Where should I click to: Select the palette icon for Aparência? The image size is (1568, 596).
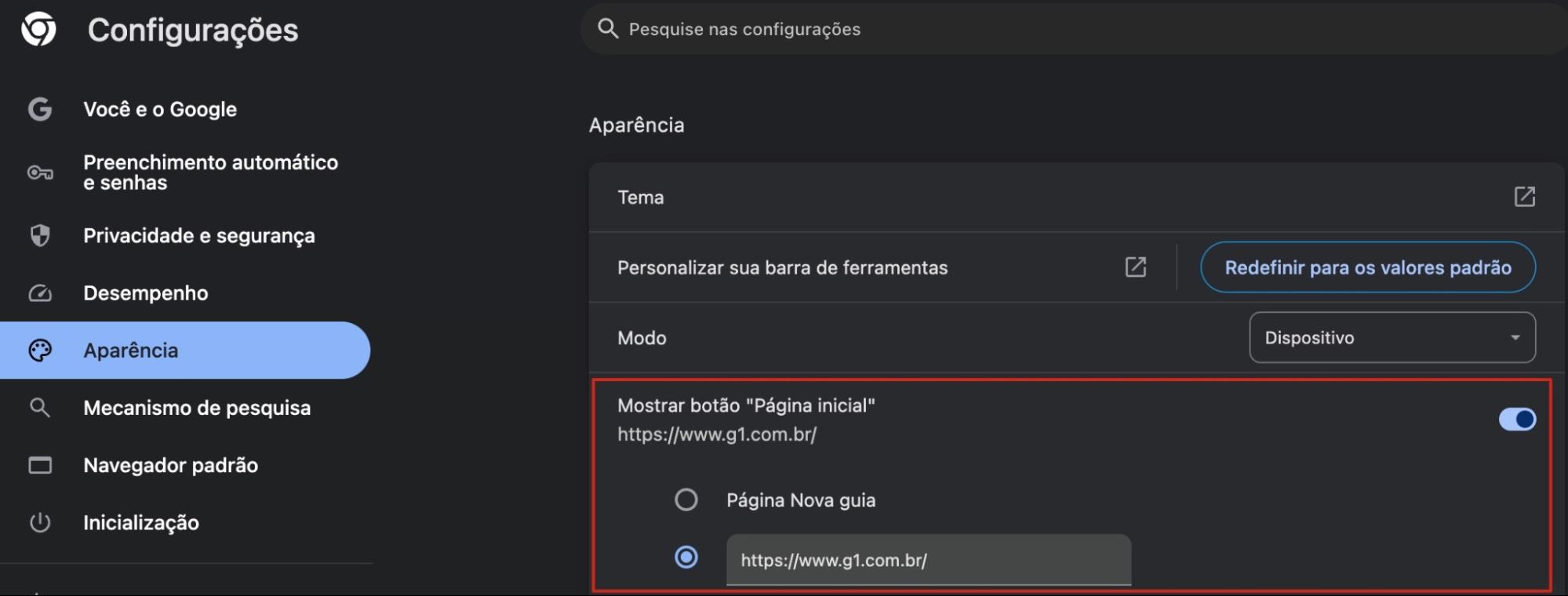click(x=40, y=350)
